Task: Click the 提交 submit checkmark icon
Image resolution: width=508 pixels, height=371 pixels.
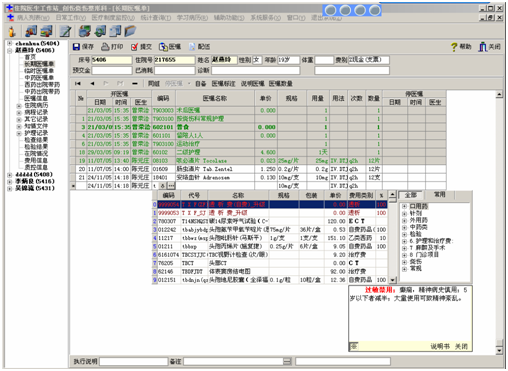Action: 134,47
